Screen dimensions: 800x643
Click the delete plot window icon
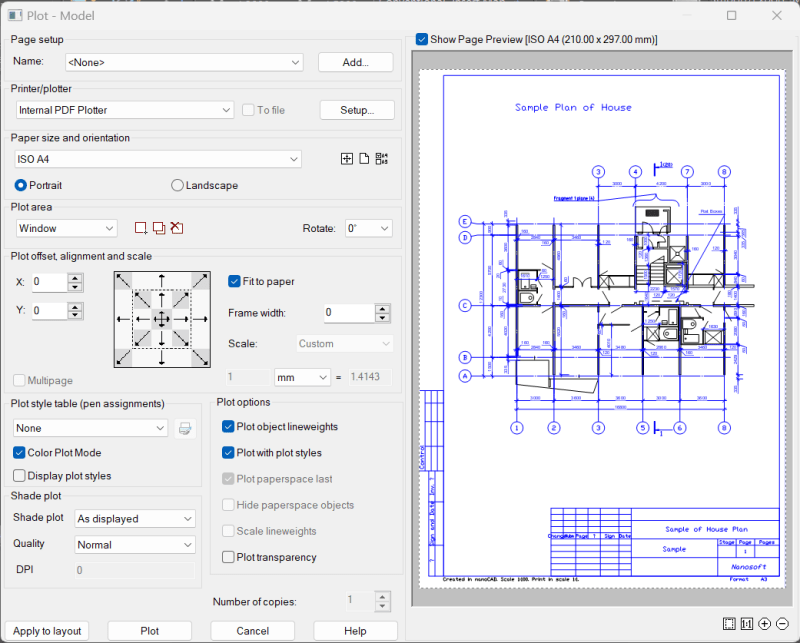tap(176, 227)
